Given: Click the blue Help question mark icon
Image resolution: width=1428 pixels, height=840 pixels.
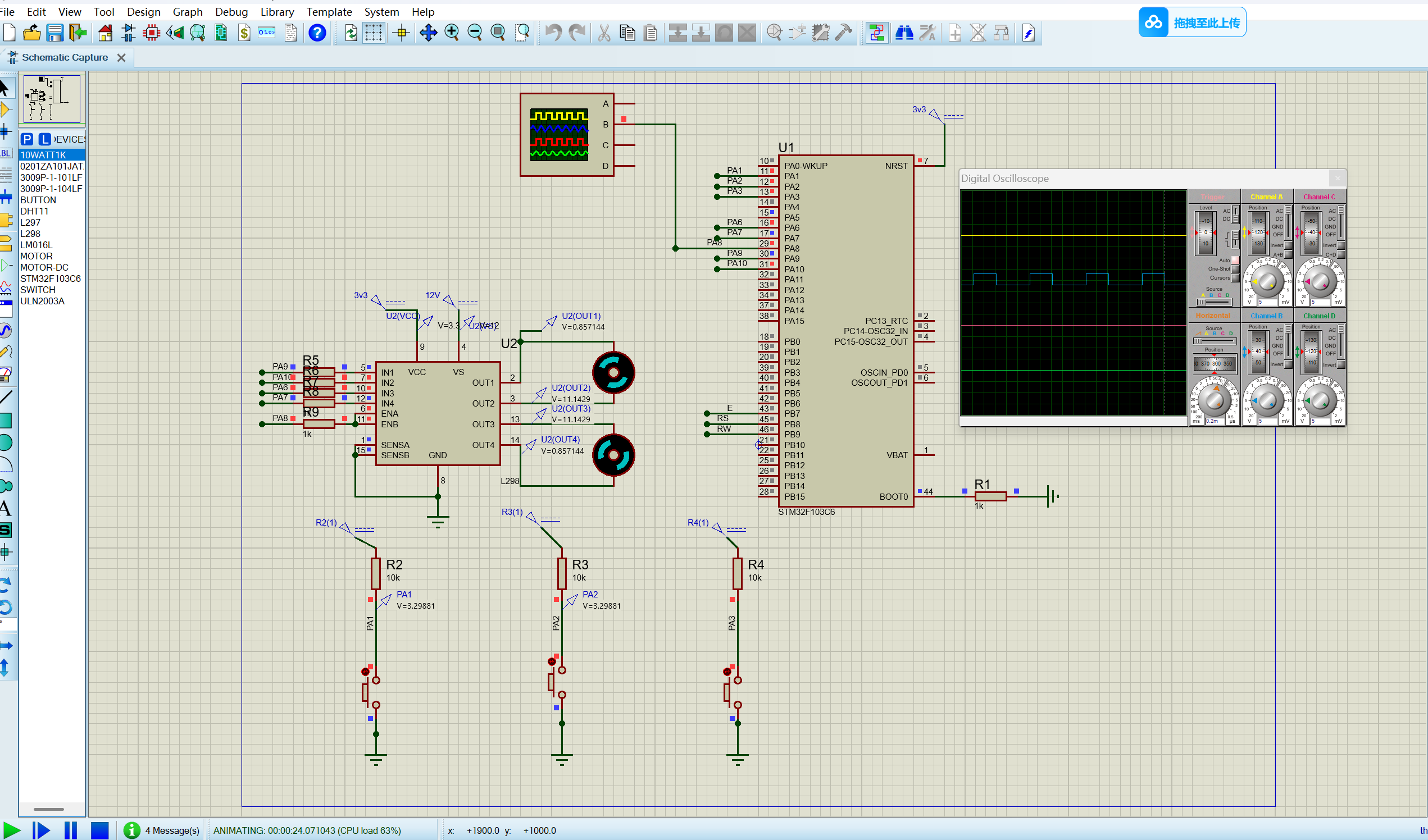Looking at the screenshot, I should (317, 33).
